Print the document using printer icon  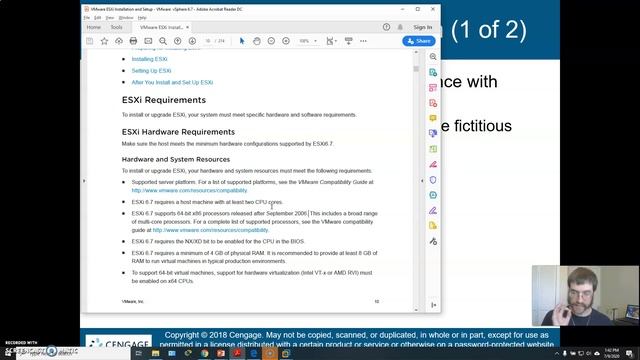tap(133, 41)
